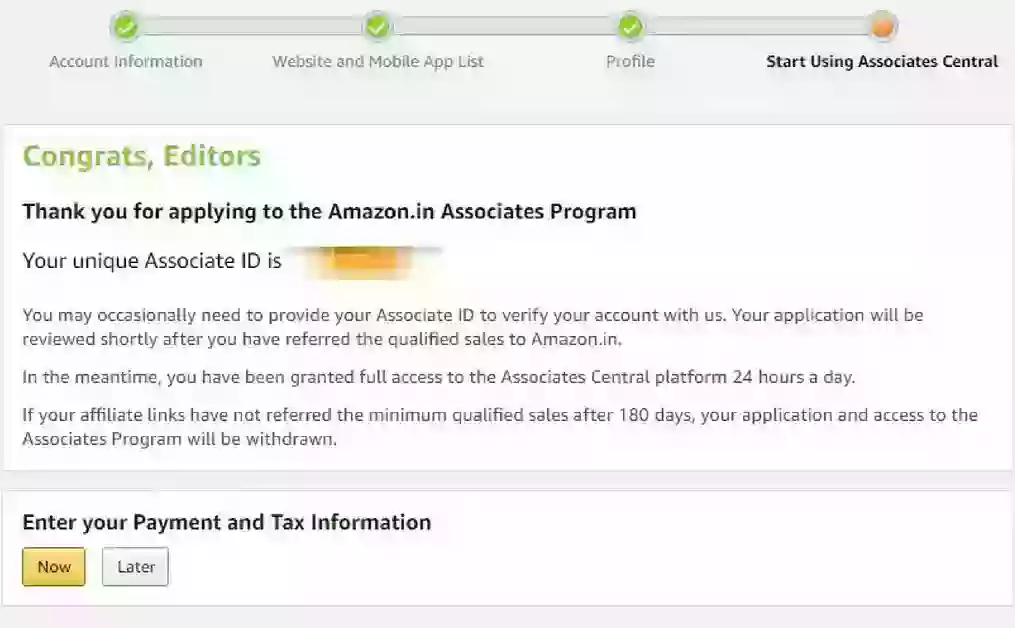Viewport: 1015px width, 628px height.
Task: Click progress bar between Profile and final step
Action: point(756,27)
